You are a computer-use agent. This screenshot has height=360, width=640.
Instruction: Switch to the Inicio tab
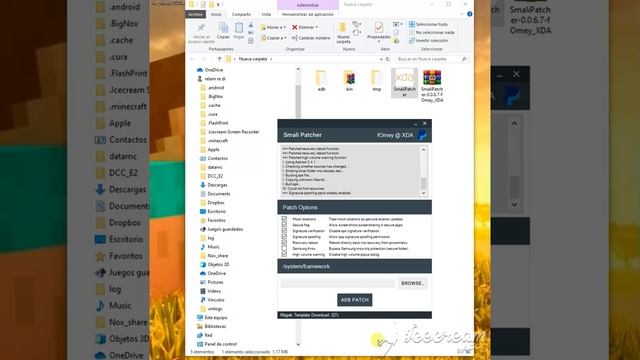[x=216, y=14]
